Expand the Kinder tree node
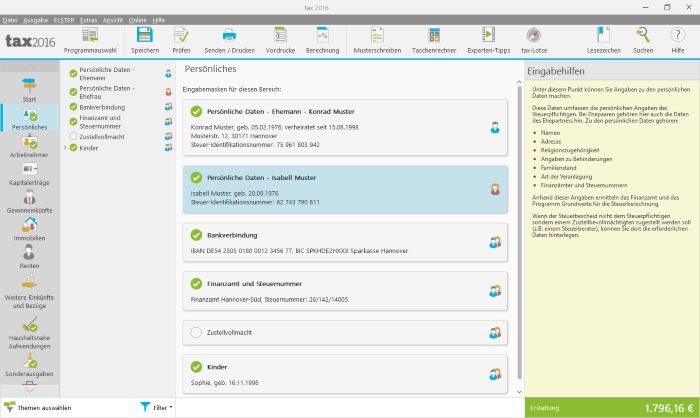The width and height of the screenshot is (700, 418). pyautogui.click(x=65, y=147)
